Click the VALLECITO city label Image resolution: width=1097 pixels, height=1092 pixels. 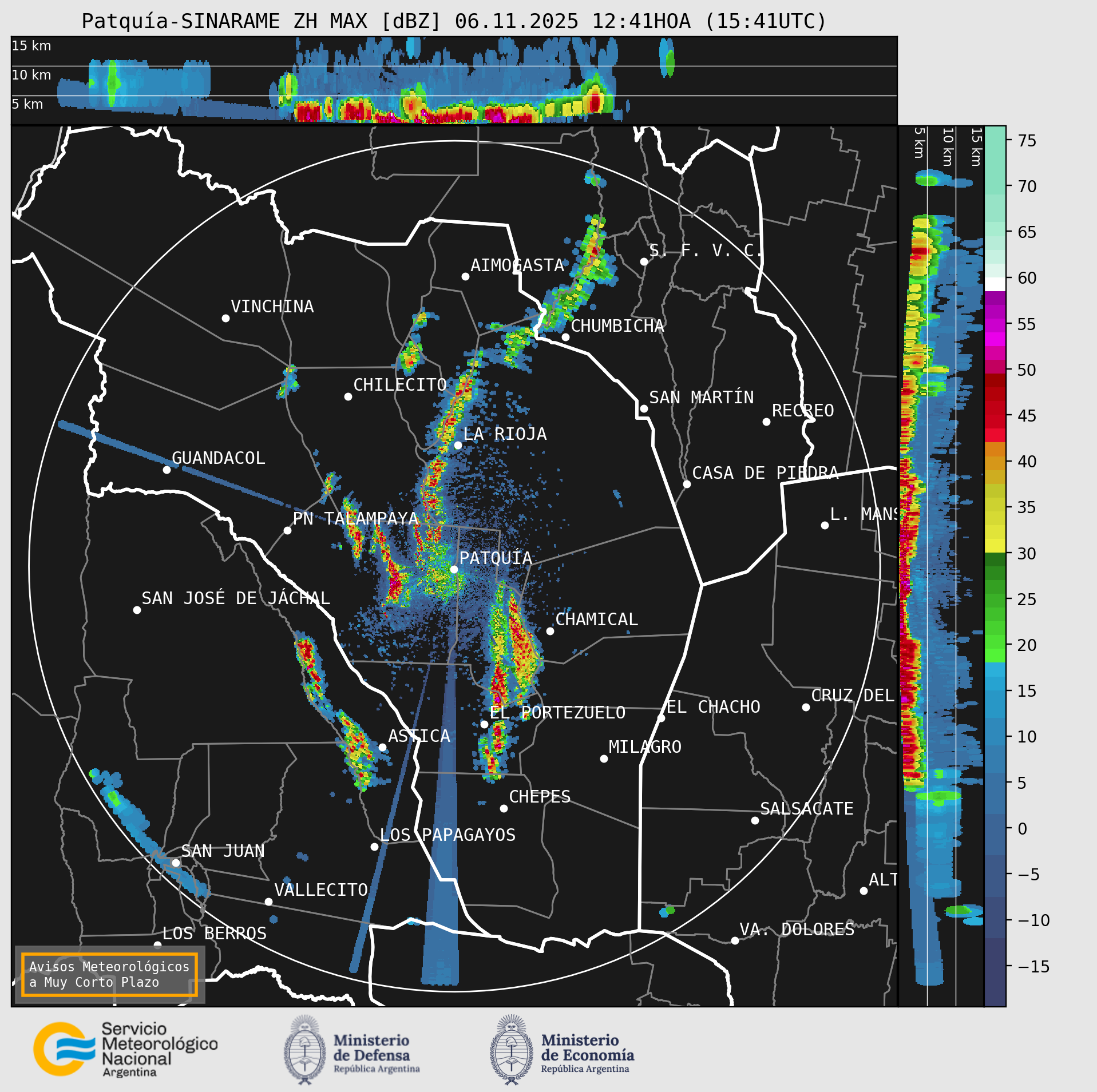pos(320,890)
